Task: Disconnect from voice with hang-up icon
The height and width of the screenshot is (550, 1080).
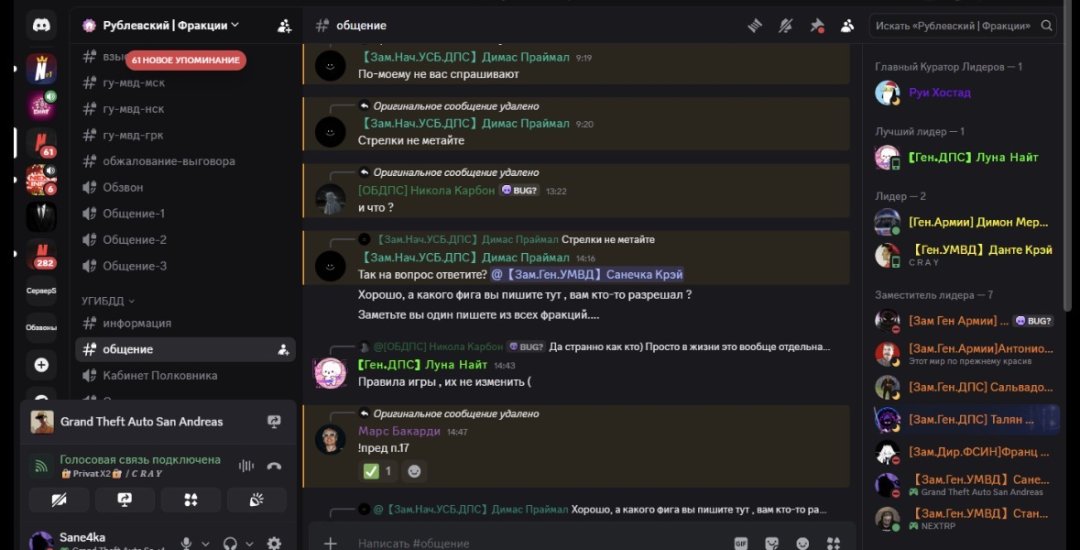Action: (x=273, y=466)
